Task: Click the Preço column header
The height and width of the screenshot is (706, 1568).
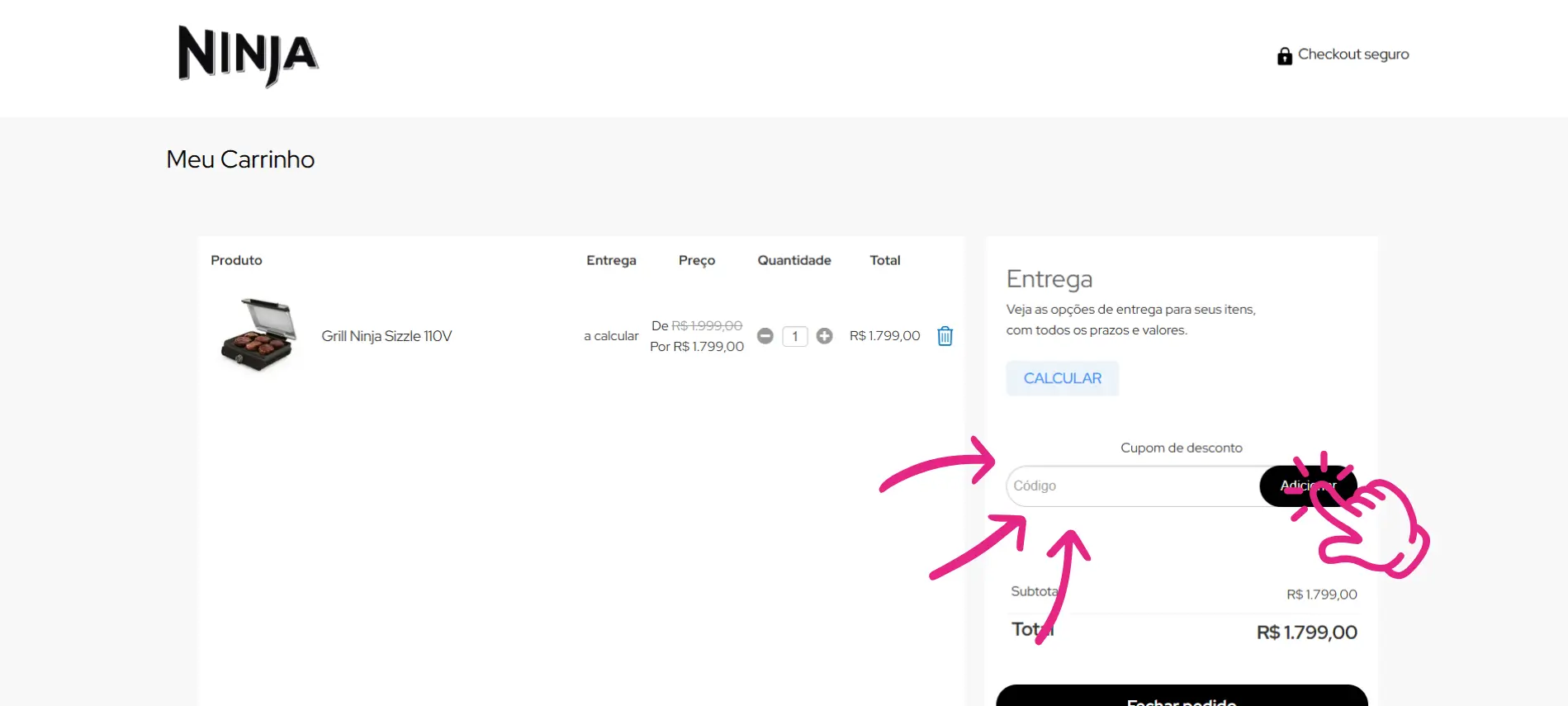Action: pos(697,260)
